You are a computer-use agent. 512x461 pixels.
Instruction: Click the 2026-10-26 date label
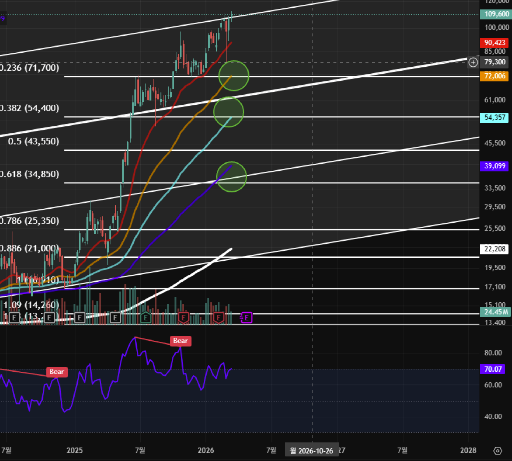tap(312, 451)
